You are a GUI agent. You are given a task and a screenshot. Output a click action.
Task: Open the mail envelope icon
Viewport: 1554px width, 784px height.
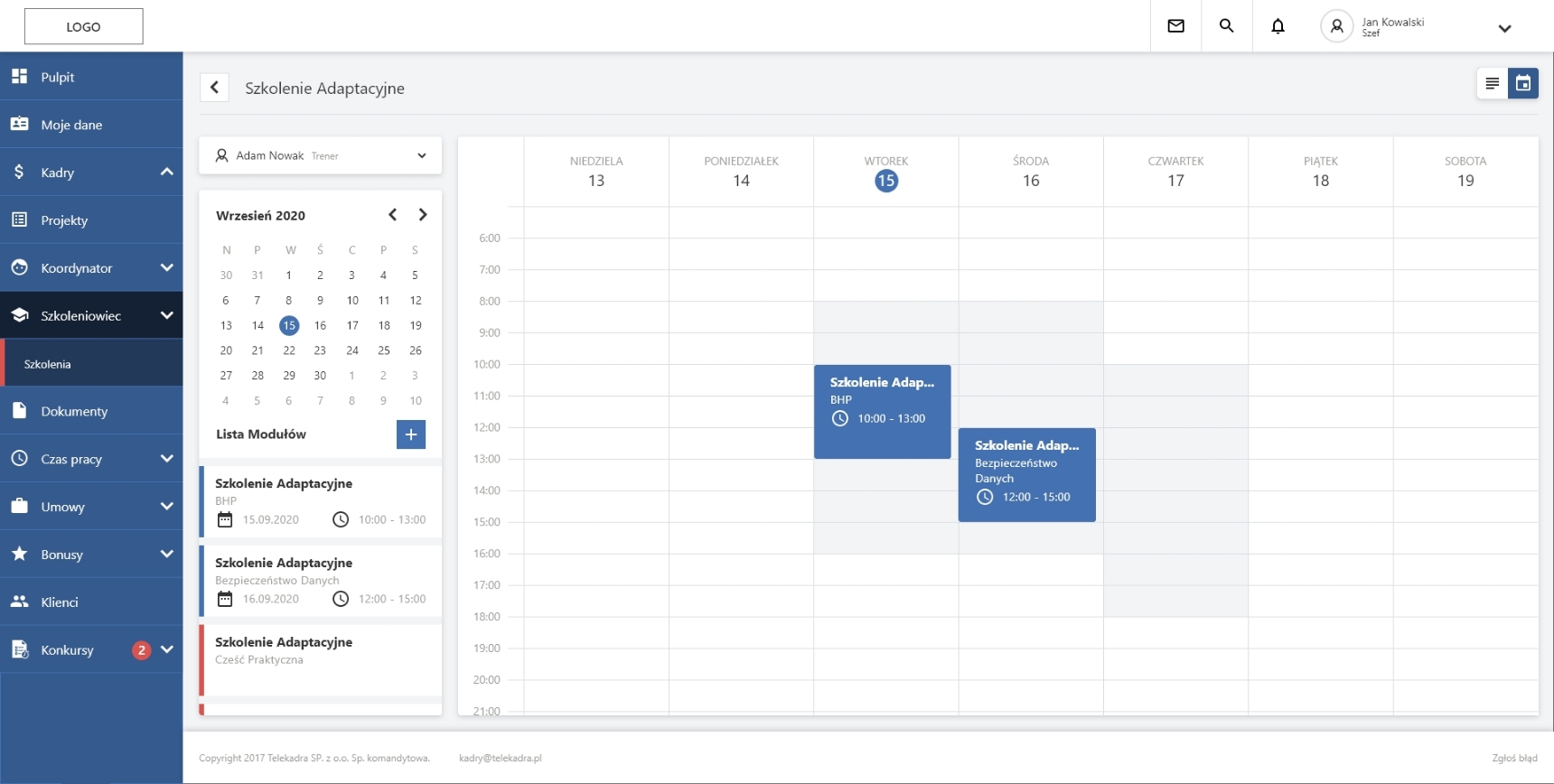pos(1175,26)
